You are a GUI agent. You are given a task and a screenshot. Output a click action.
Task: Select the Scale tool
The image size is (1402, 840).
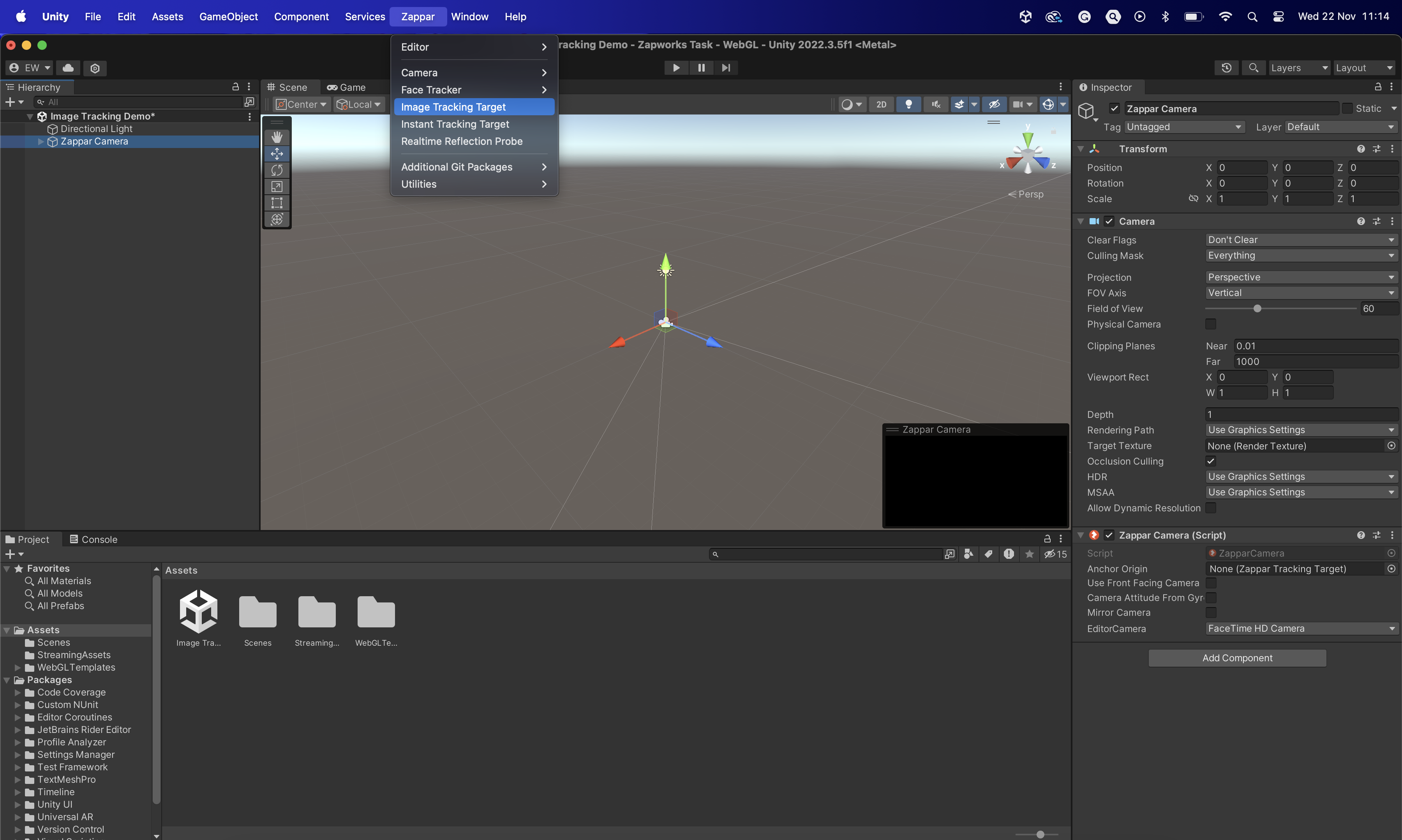pyautogui.click(x=276, y=186)
